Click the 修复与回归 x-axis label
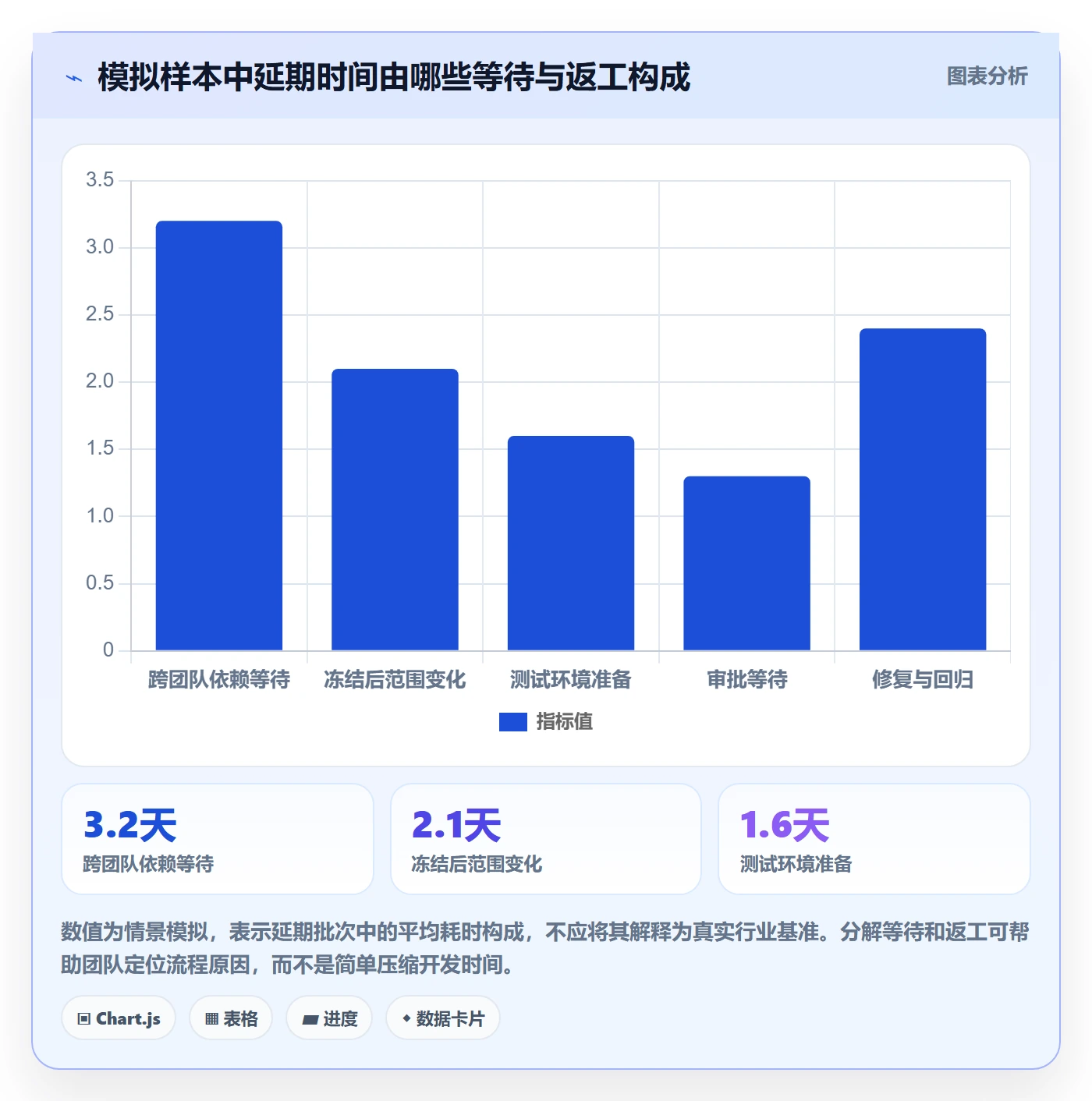 pyautogui.click(x=923, y=680)
